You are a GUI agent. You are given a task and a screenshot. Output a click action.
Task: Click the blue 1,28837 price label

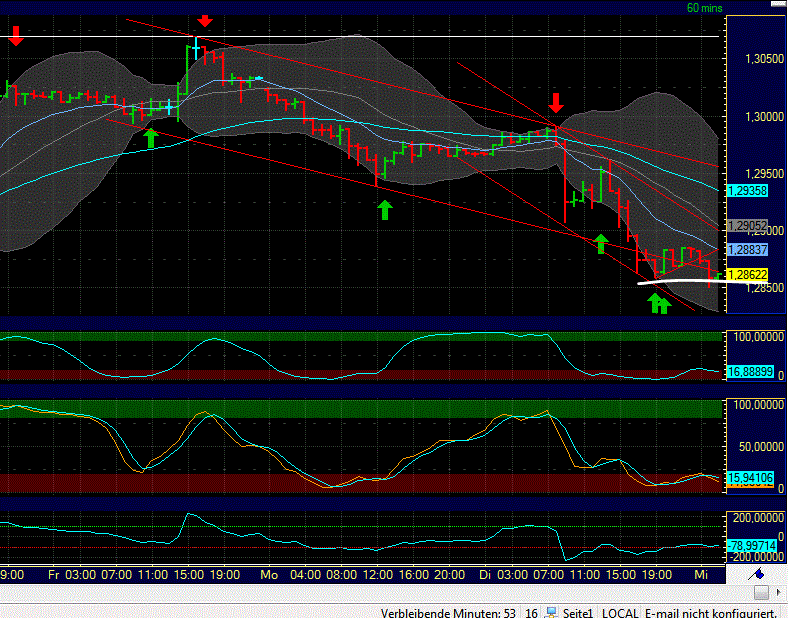pyautogui.click(x=747, y=250)
